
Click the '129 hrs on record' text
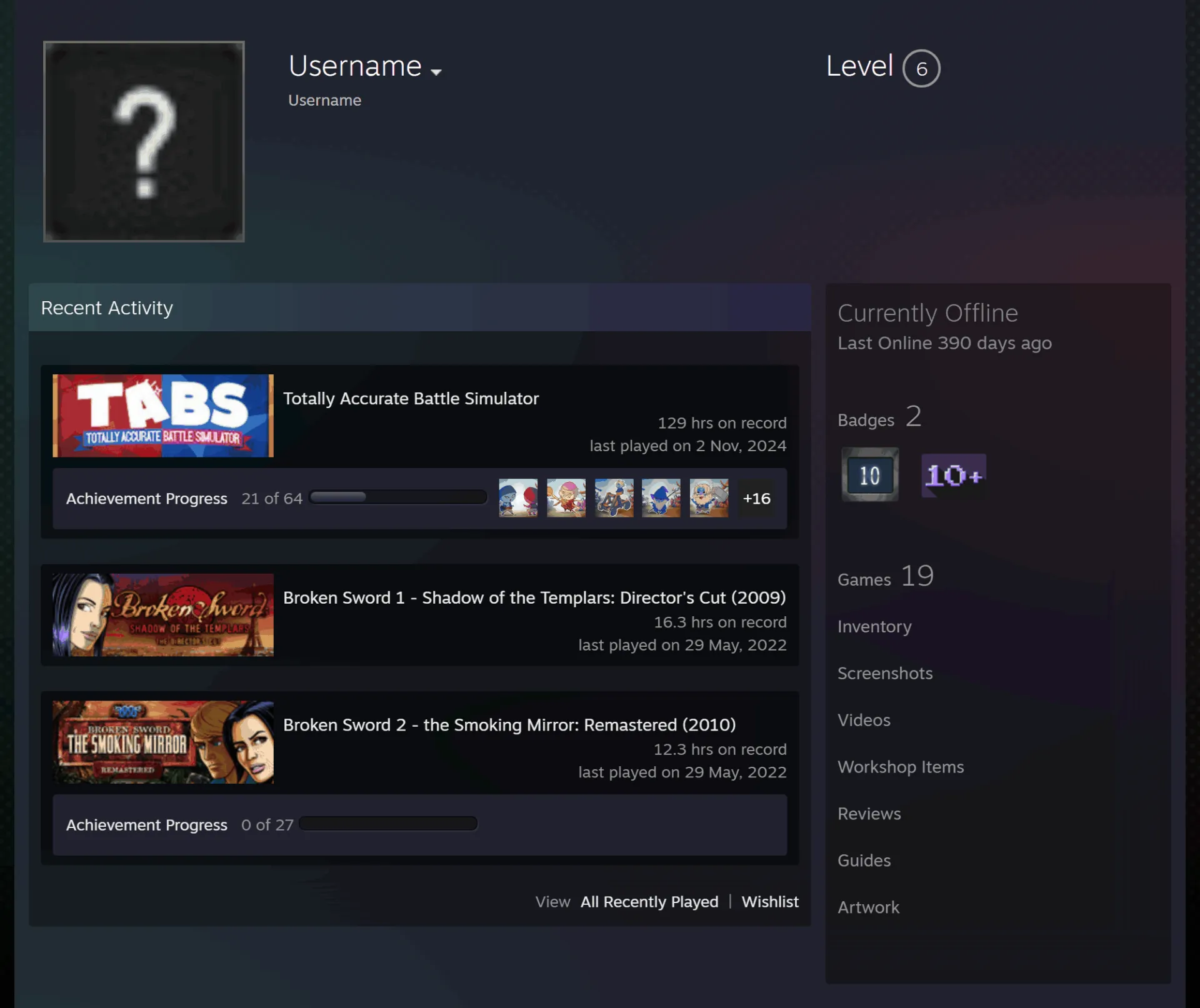pos(722,423)
